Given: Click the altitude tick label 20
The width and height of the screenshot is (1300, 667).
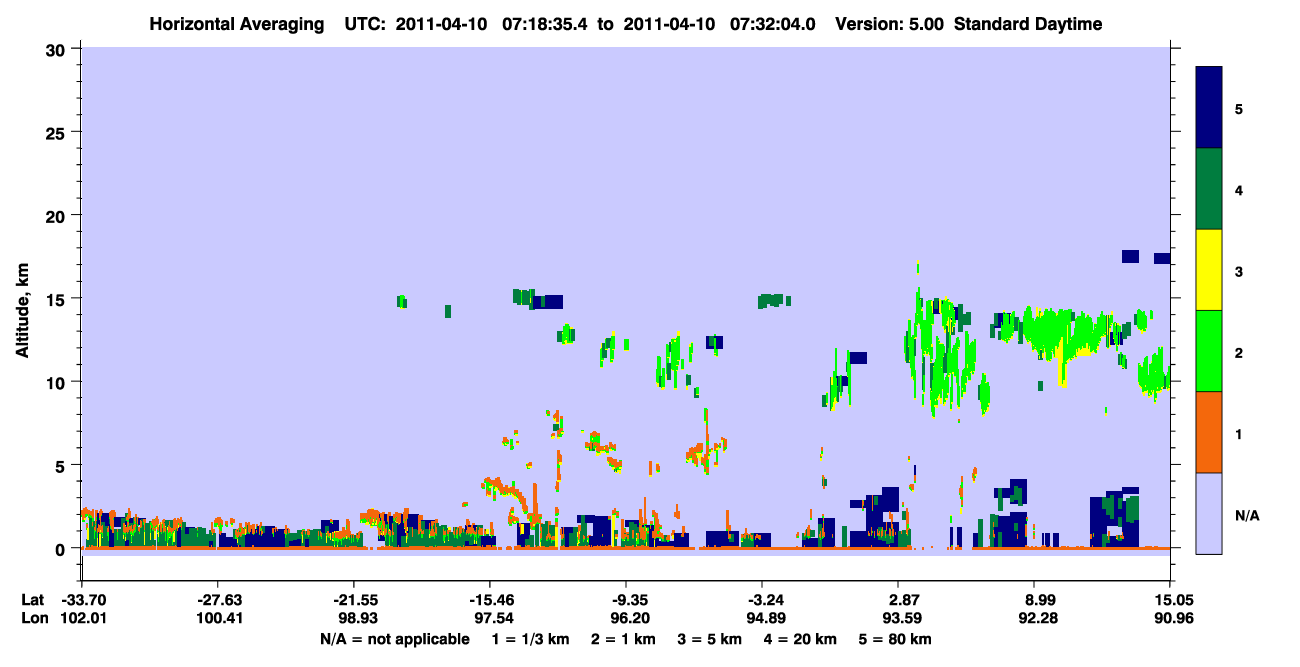Looking at the screenshot, I should pos(58,215).
